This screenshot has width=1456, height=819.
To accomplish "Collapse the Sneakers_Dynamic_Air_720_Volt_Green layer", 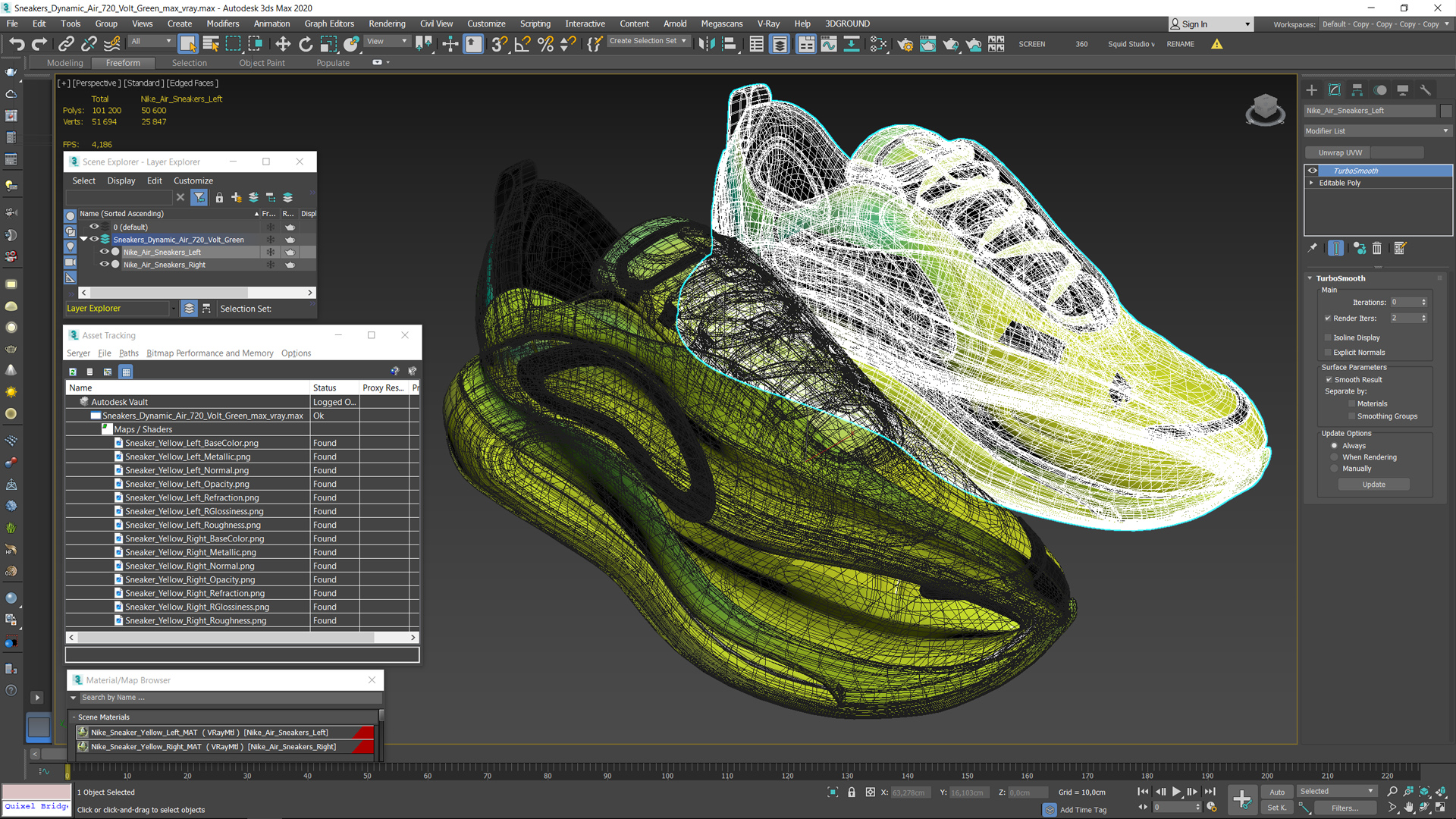I will (83, 240).
